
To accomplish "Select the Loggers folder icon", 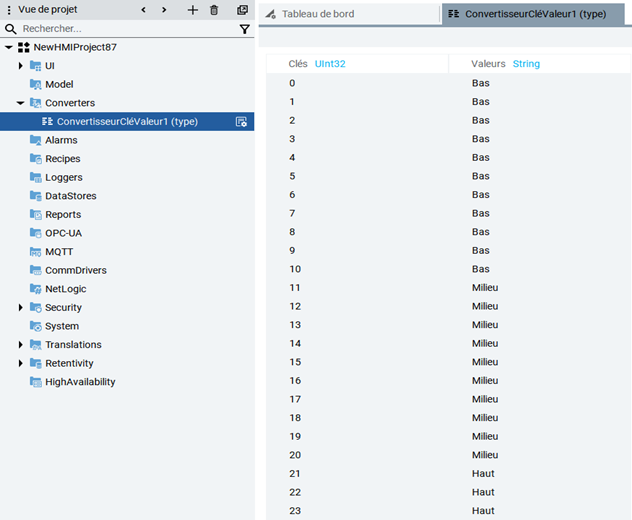I will point(35,177).
